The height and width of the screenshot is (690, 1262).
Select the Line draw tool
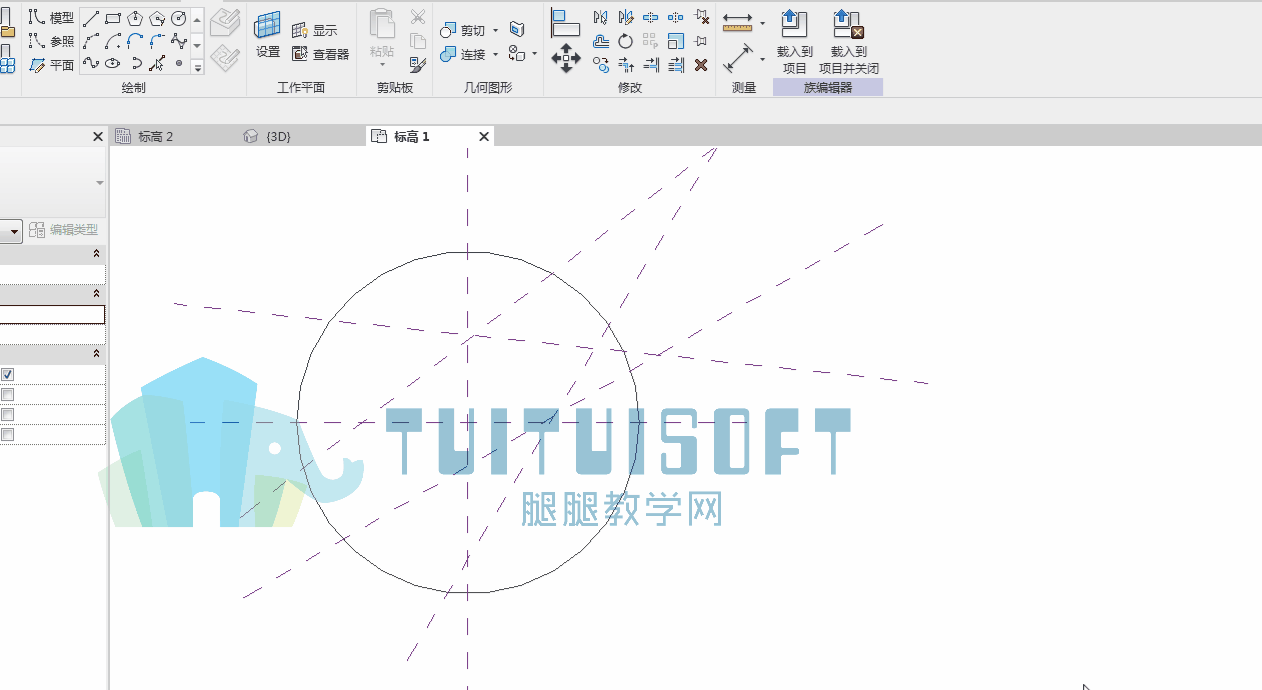coord(91,19)
